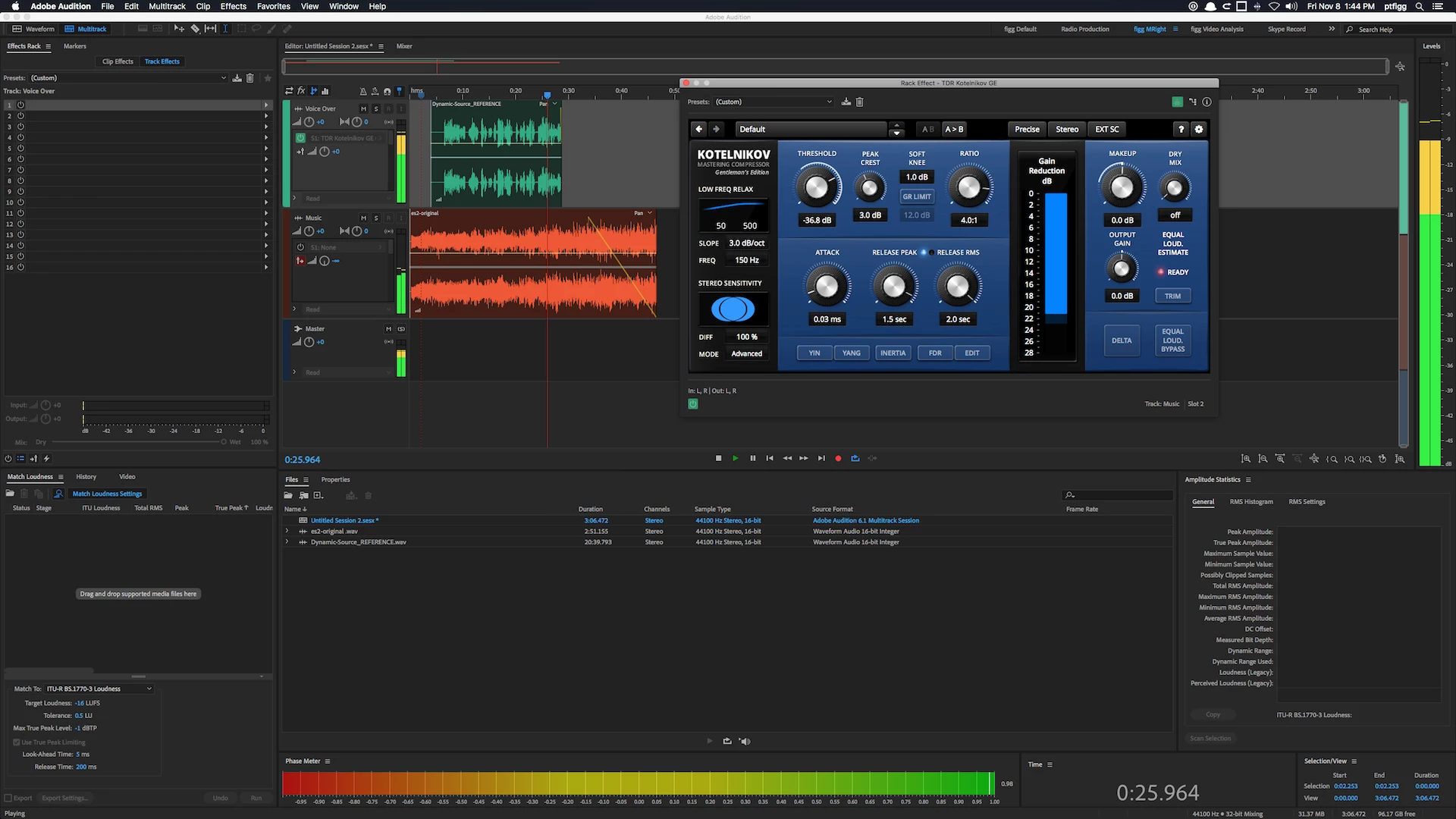Open the Kotelnikov help question mark

pos(1181,129)
